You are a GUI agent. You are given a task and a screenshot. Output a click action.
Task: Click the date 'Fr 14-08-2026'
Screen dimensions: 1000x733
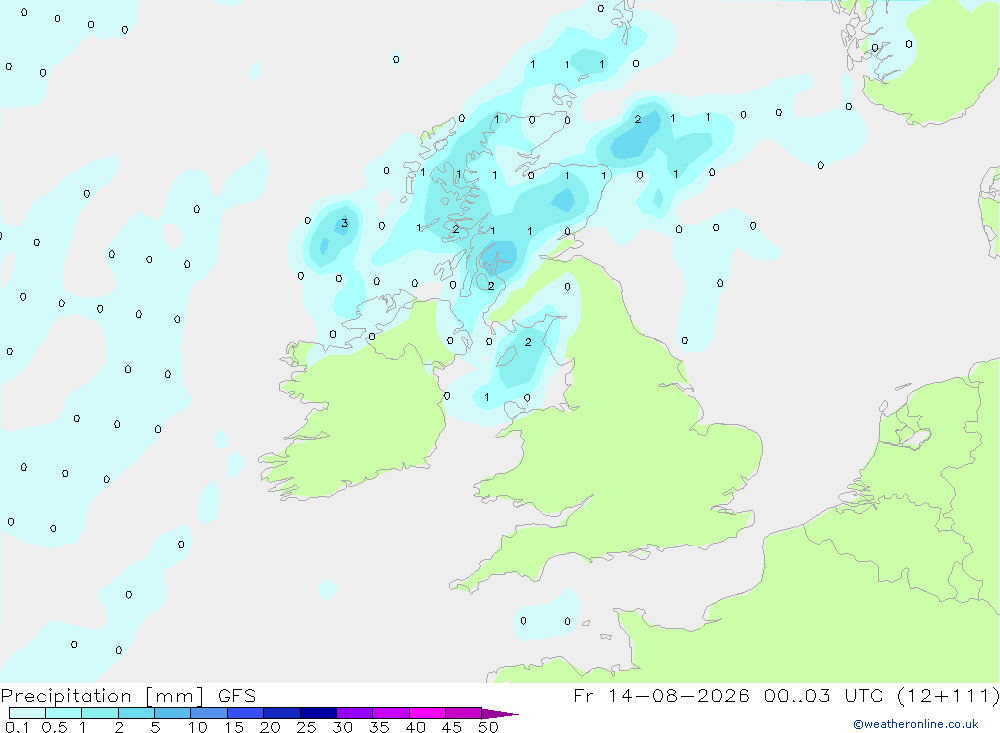(x=661, y=696)
